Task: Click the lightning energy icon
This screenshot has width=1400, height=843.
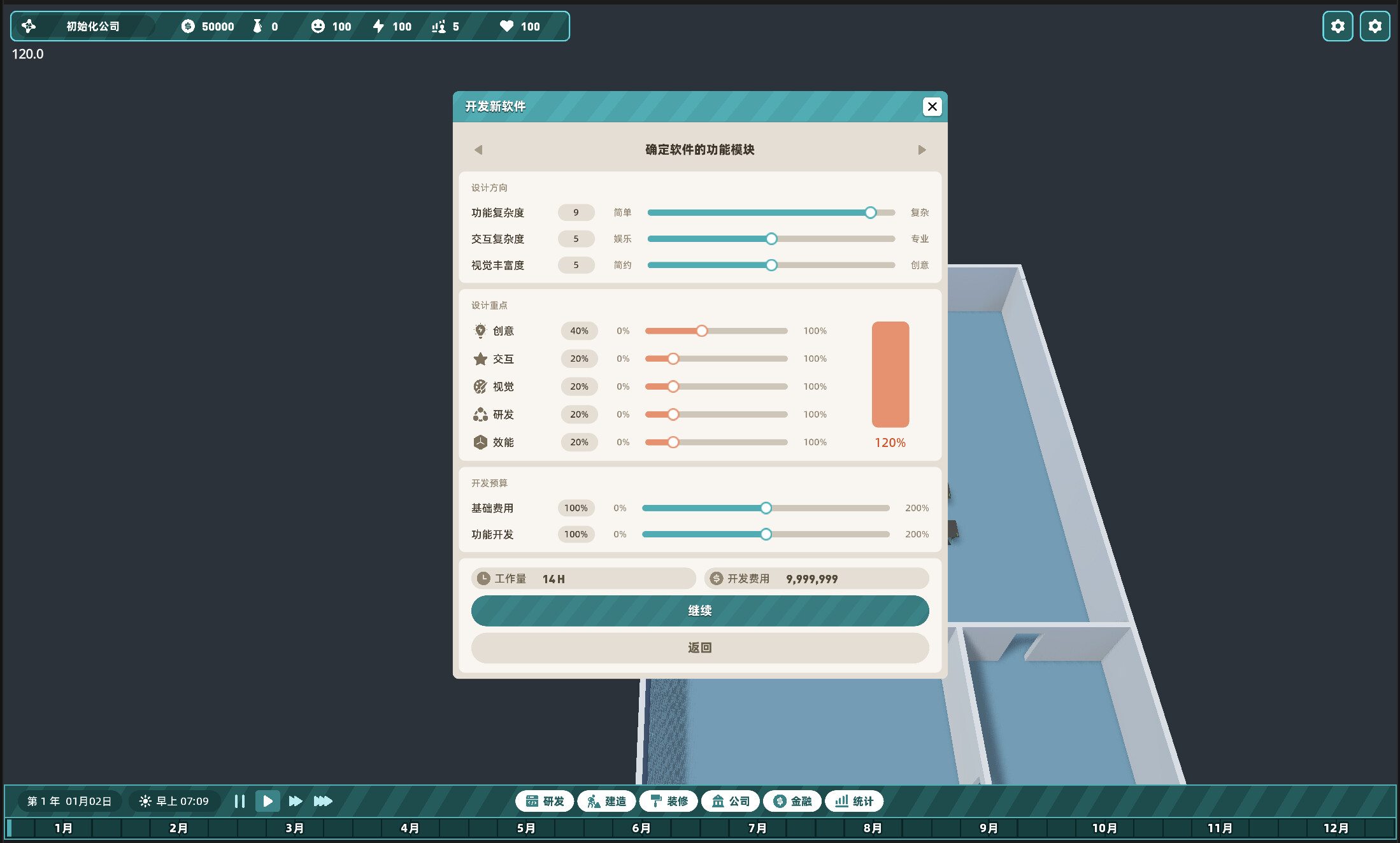Action: (378, 26)
